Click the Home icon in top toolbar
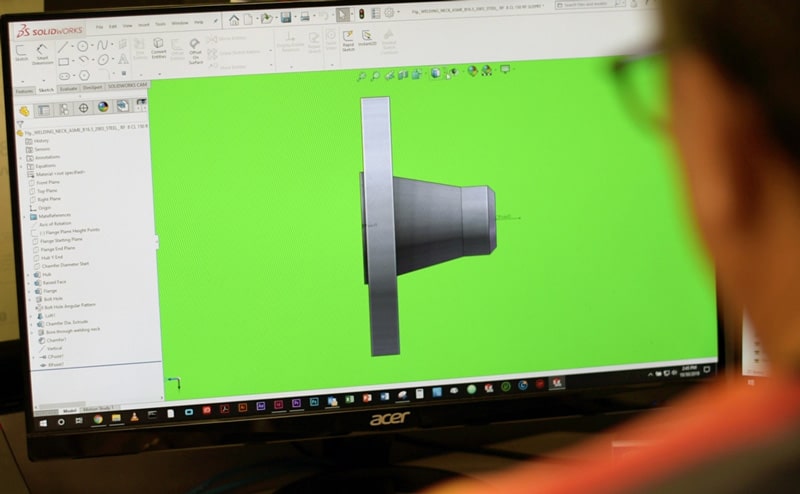Viewport: 800px width, 494px height. coord(234,20)
